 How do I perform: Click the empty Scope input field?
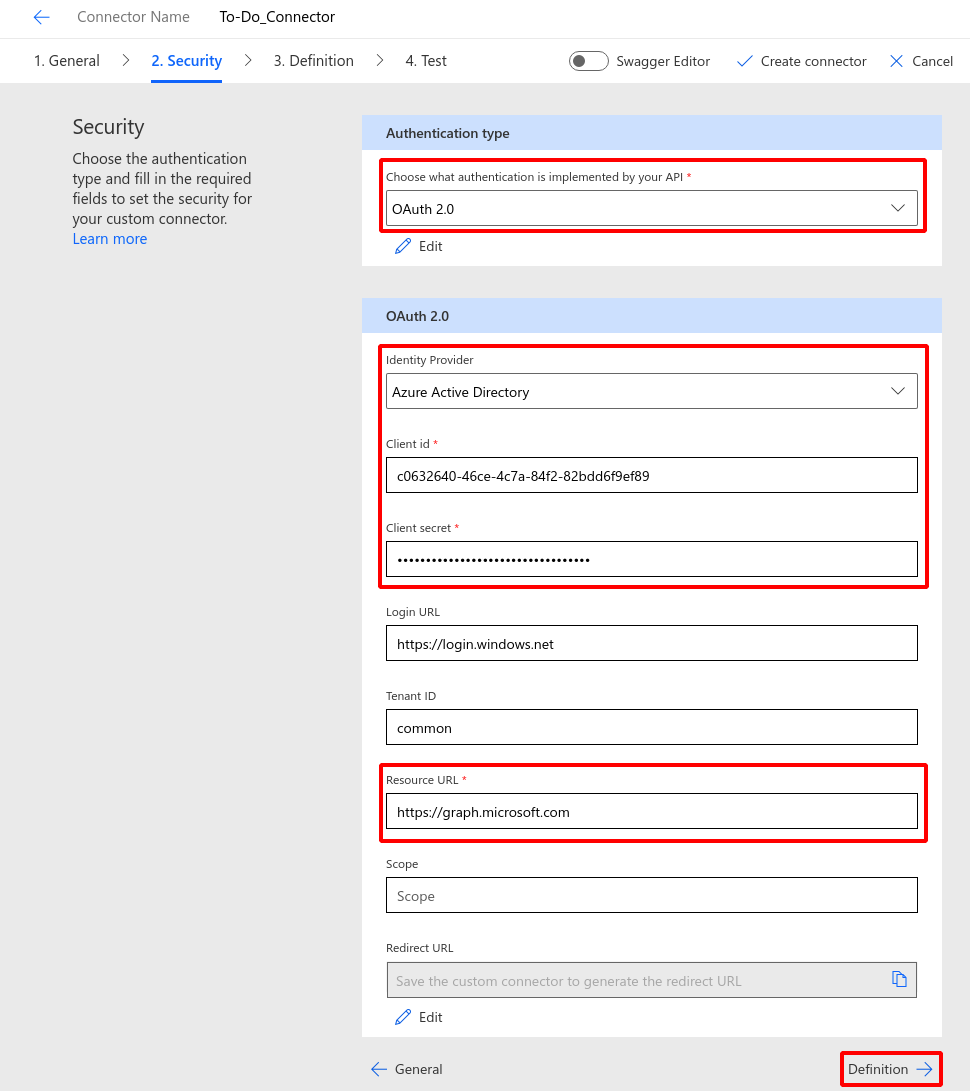651,896
